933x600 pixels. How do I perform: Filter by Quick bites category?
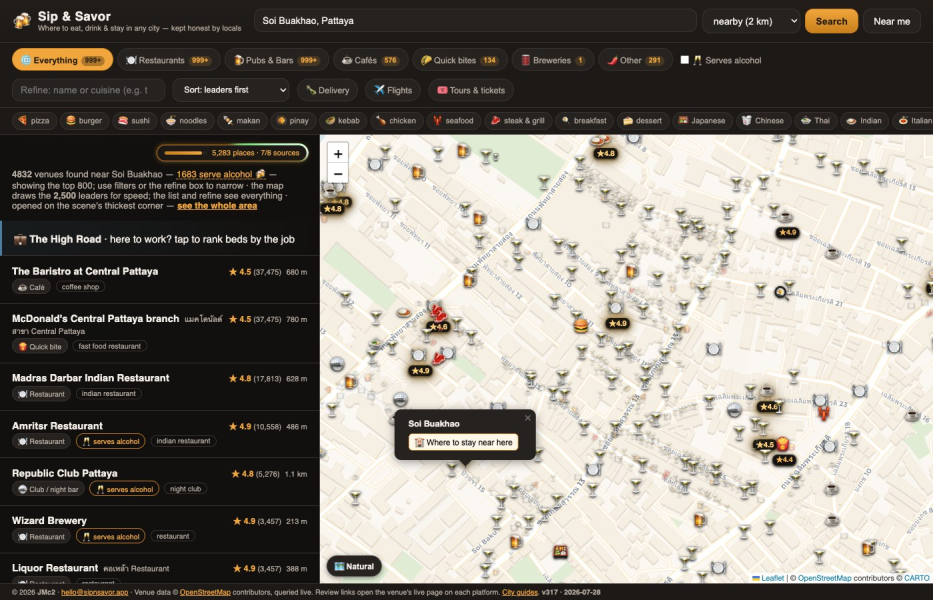pos(460,60)
